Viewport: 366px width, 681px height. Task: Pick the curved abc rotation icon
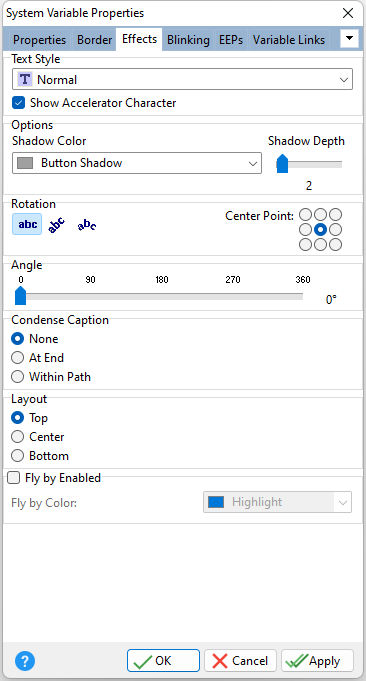click(87, 225)
